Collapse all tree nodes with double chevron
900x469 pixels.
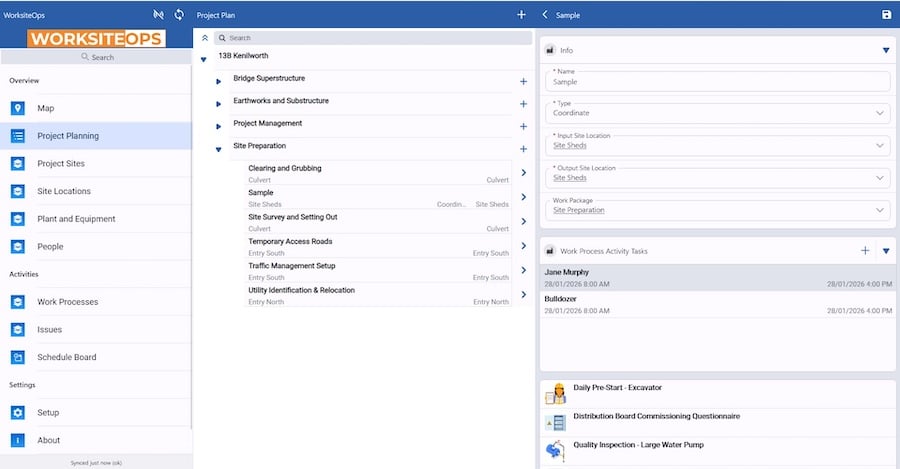point(205,38)
